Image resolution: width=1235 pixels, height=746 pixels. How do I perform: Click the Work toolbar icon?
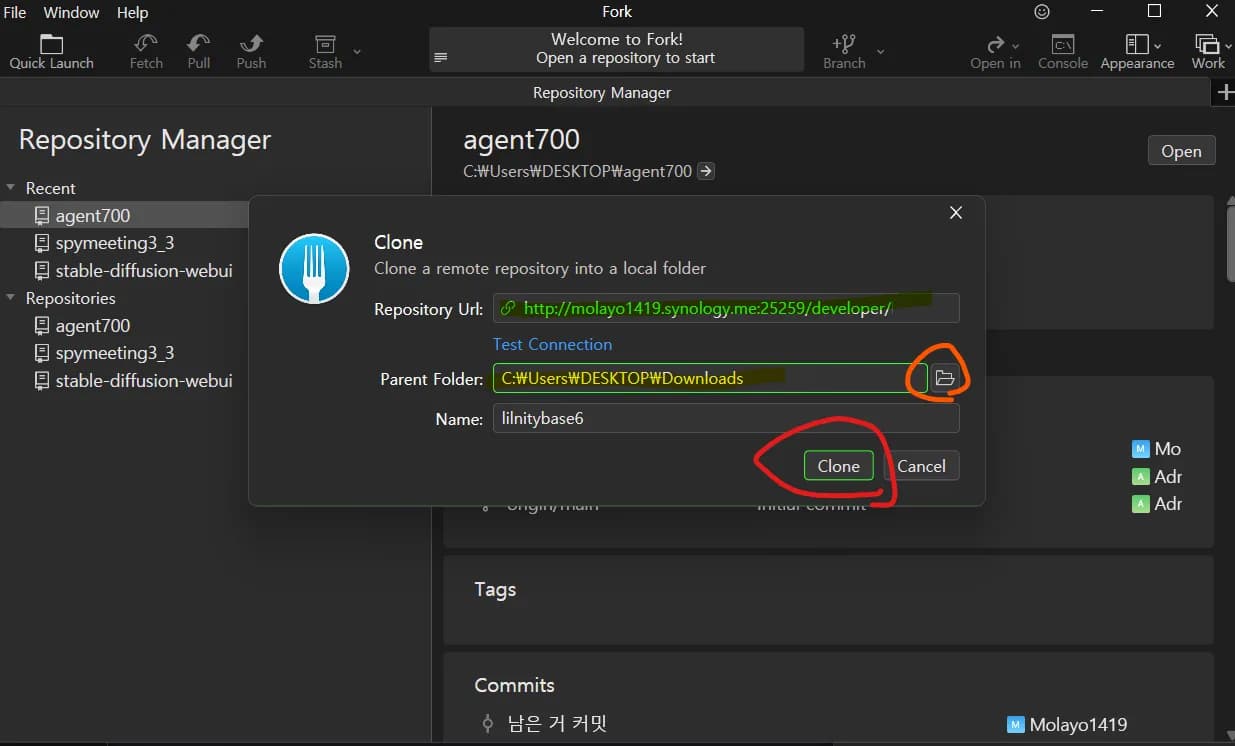[1208, 52]
